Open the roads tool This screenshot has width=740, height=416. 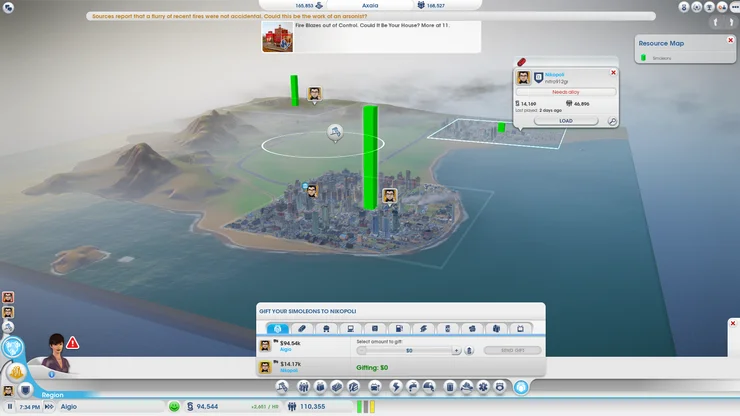point(282,387)
